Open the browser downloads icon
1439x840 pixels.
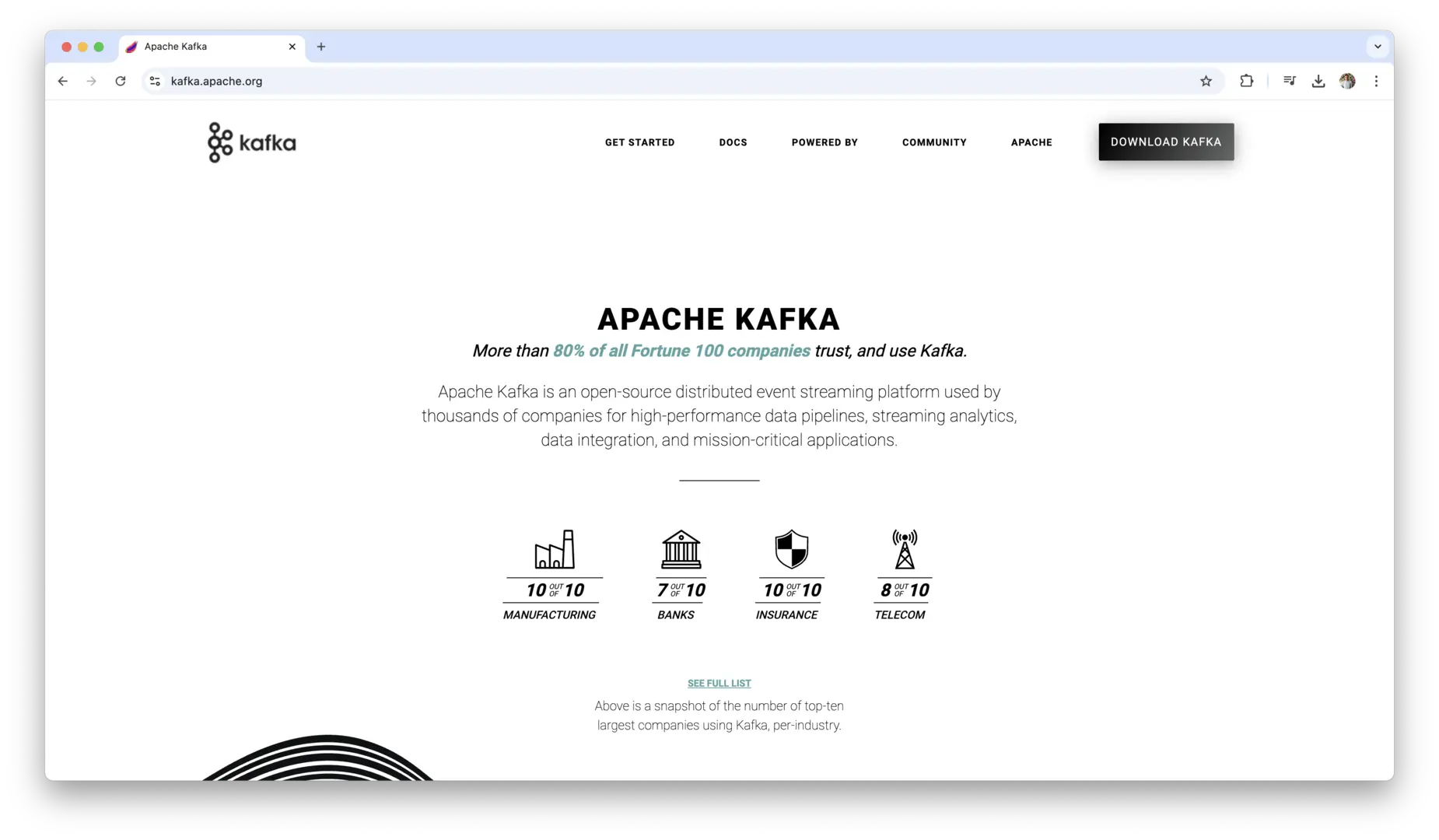tap(1318, 81)
